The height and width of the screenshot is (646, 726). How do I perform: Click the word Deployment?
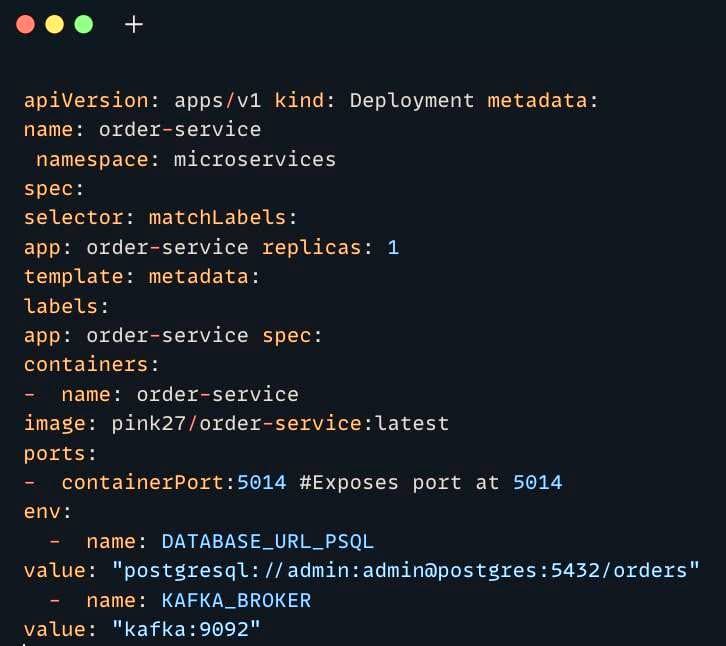[x=412, y=101]
